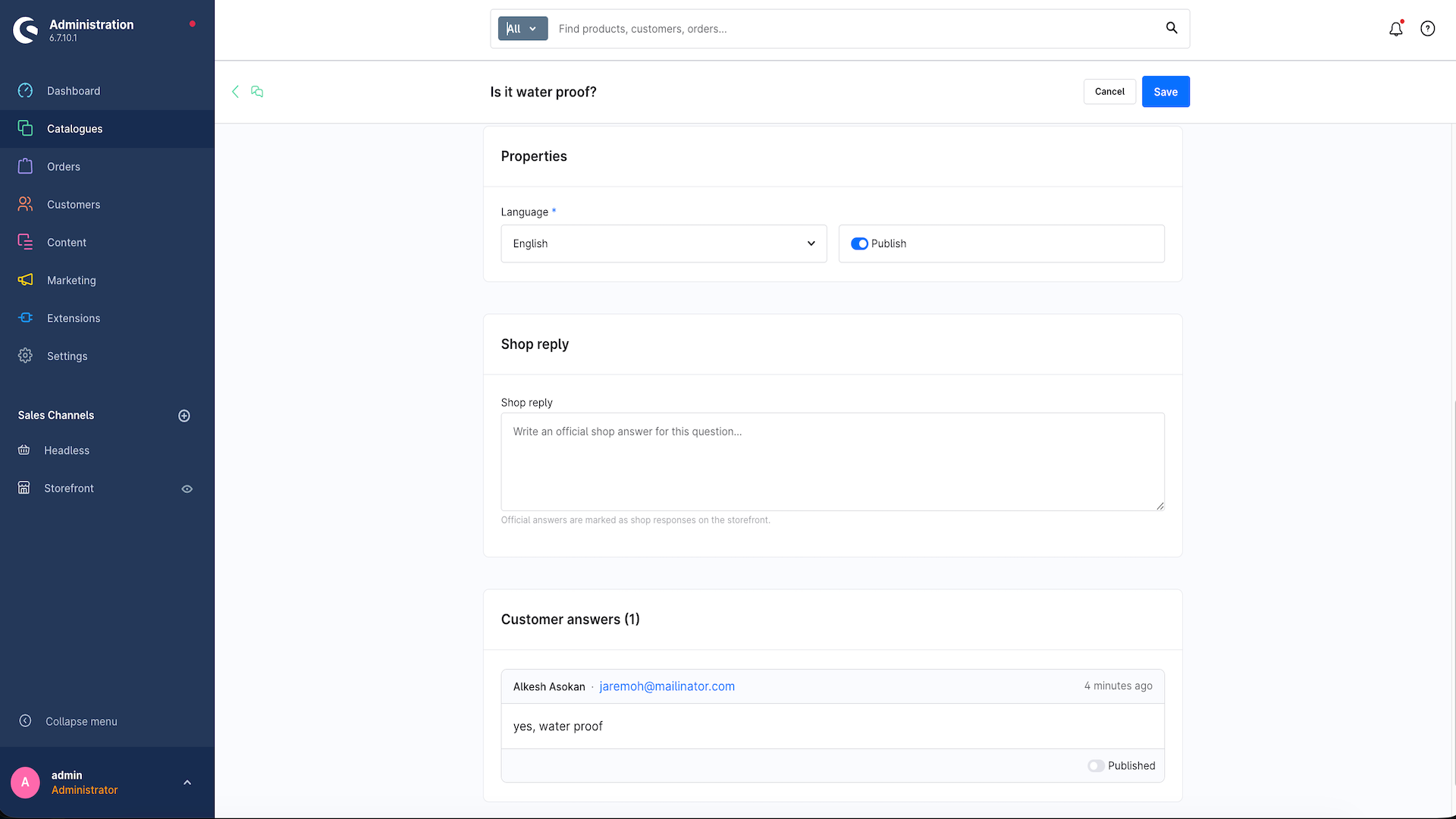Click the Collapse menu arrow icon
Viewport: 1456px width, 819px height.
[x=25, y=720]
